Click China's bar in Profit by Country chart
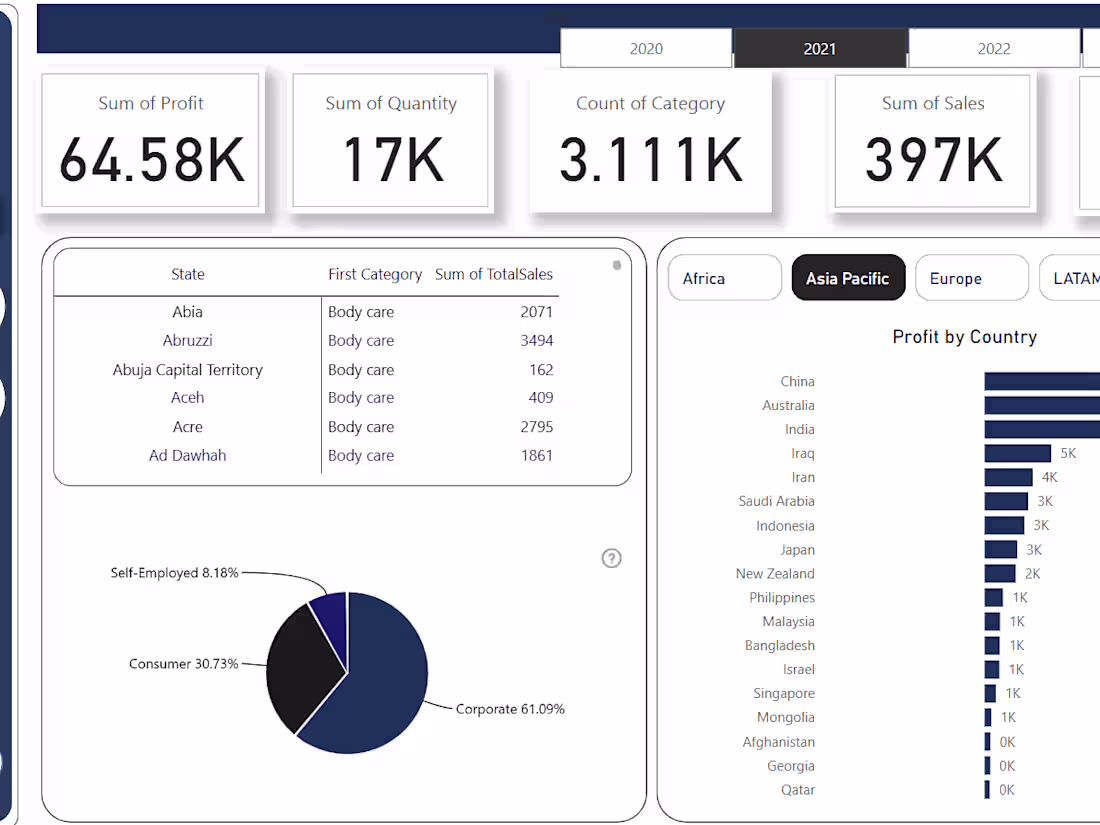Screen dimensions: 1100x825 click(x=1040, y=381)
